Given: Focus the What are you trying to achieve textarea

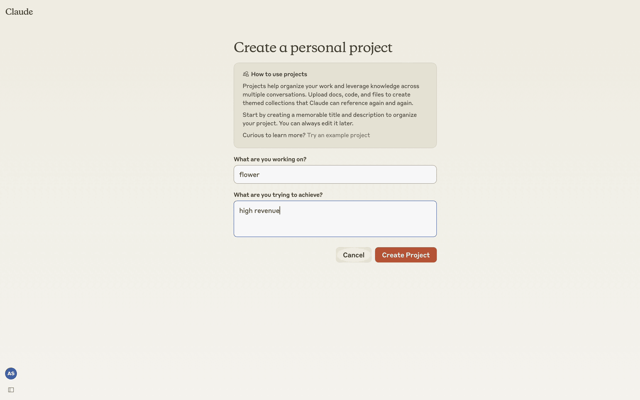Looking at the screenshot, I should [335, 218].
